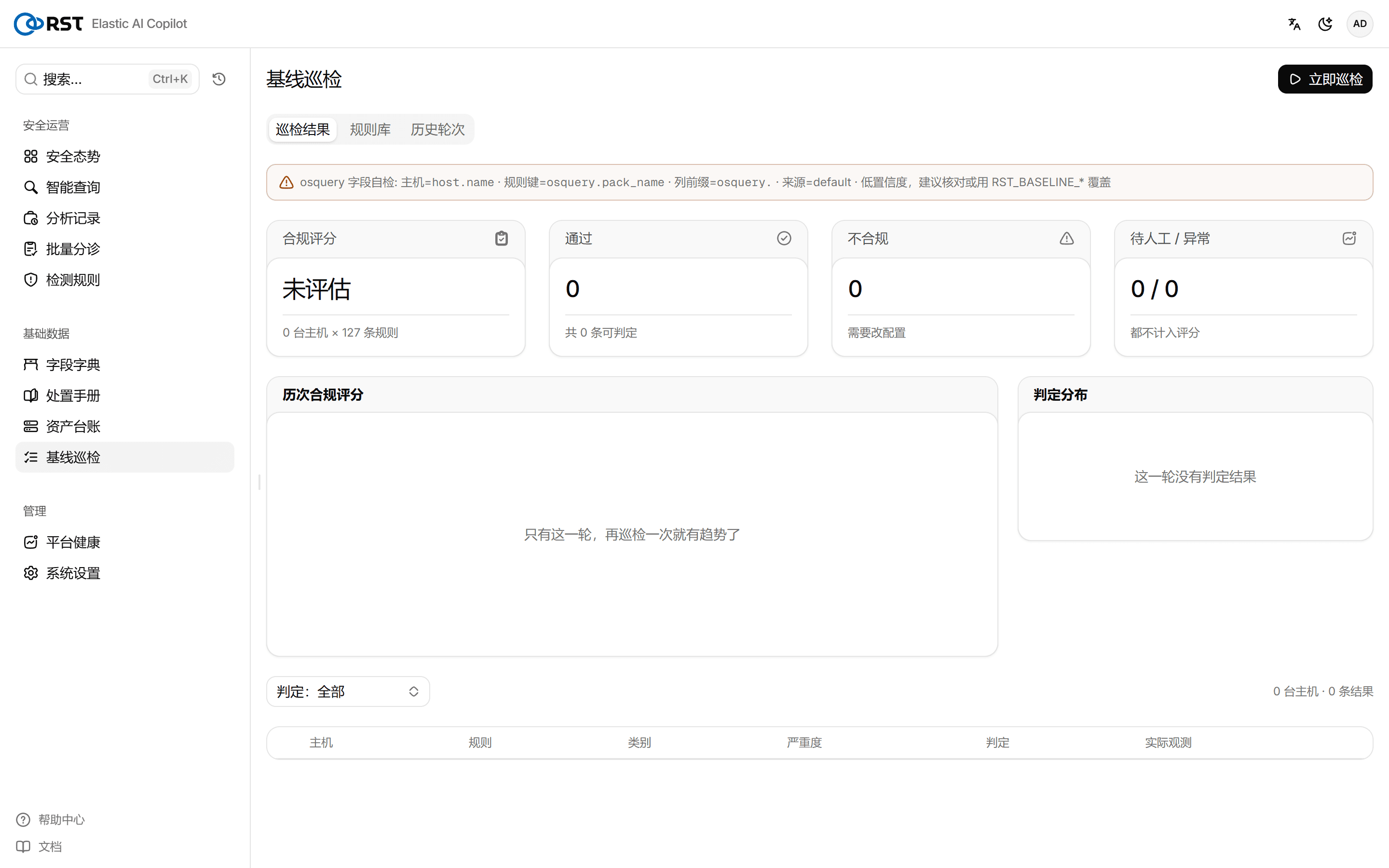Click 共 0 条可判定 text
Image resolution: width=1389 pixels, height=868 pixels.
(601, 332)
